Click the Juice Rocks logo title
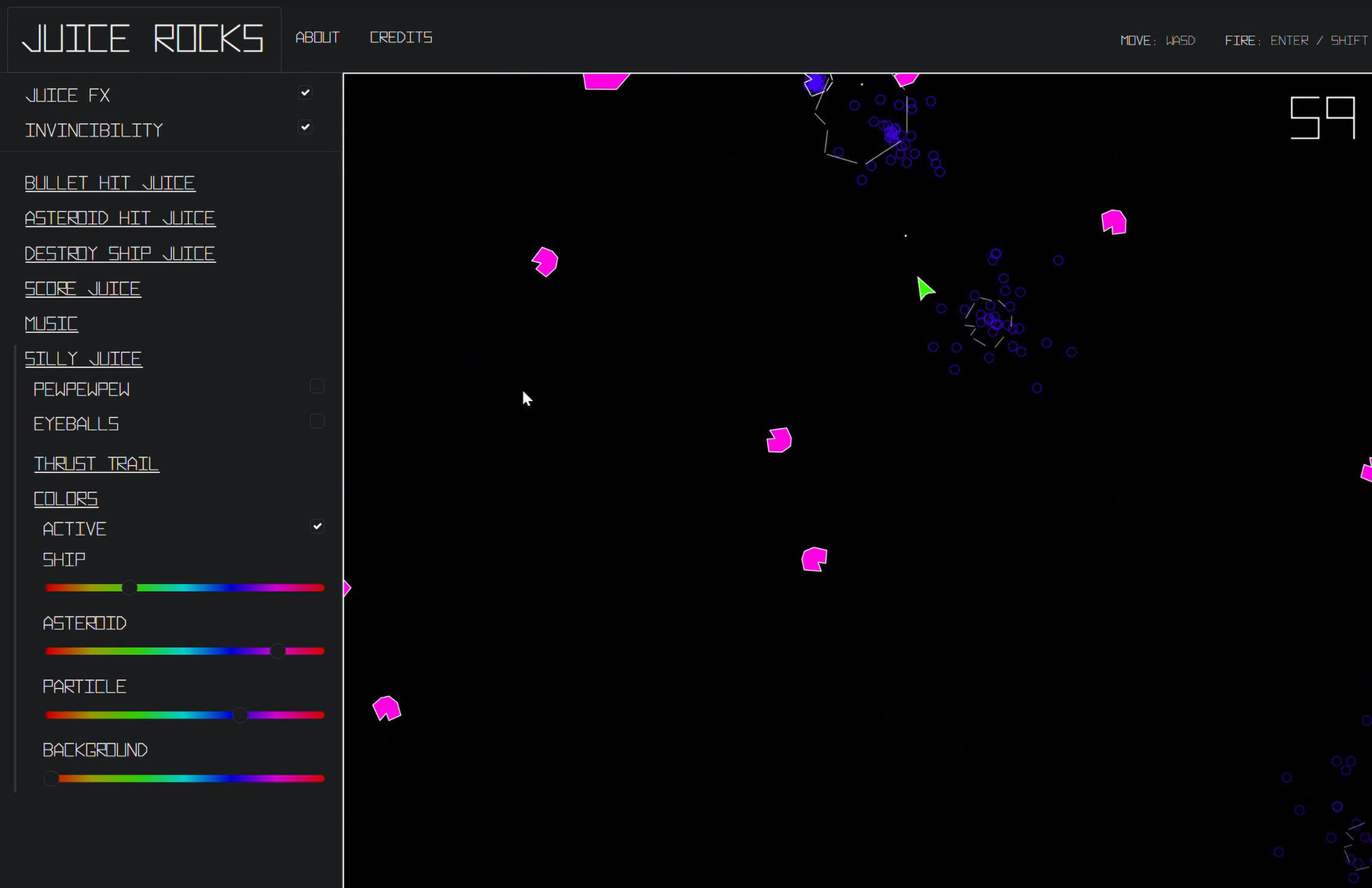Viewport: 1372px width, 888px height. pos(143,39)
